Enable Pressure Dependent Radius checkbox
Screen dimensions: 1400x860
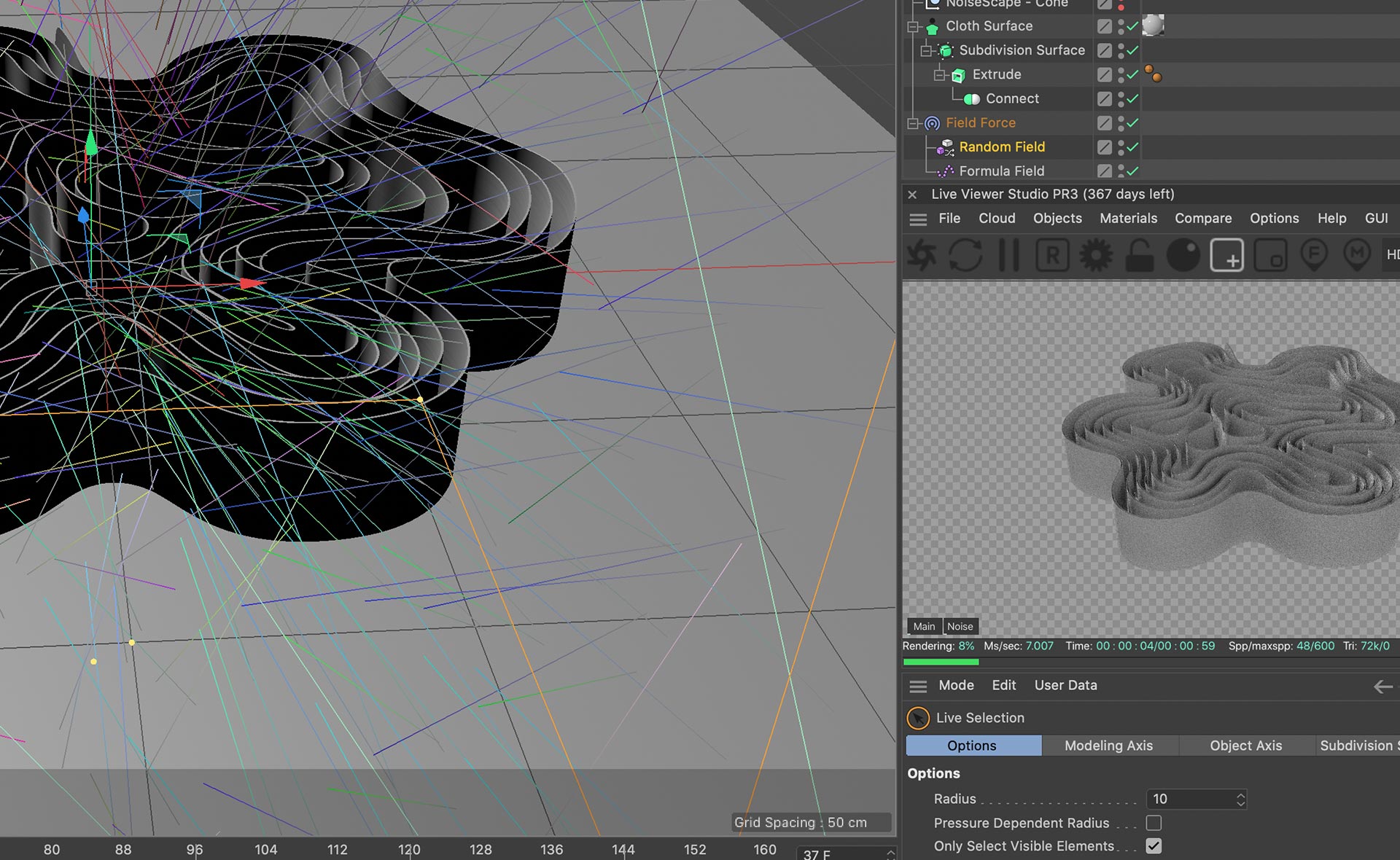(x=1154, y=823)
